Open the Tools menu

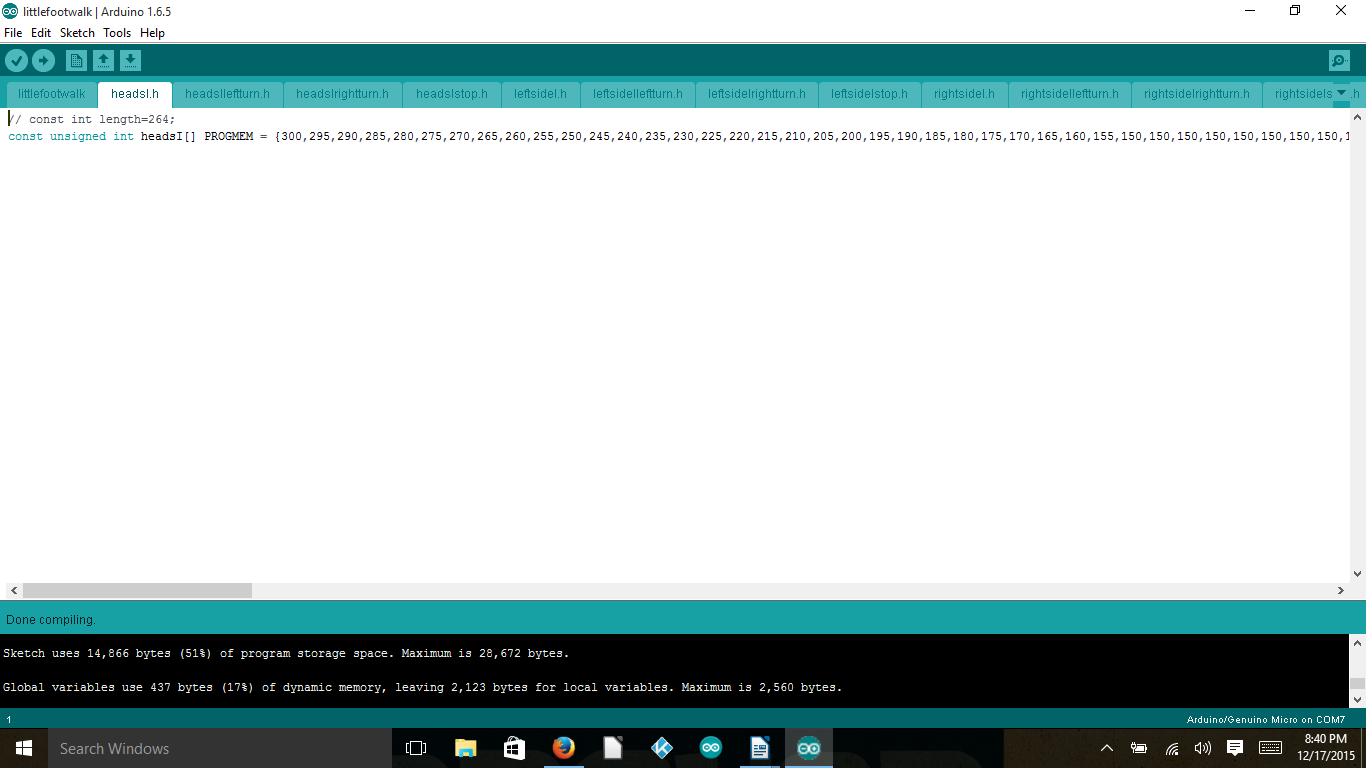coord(117,33)
